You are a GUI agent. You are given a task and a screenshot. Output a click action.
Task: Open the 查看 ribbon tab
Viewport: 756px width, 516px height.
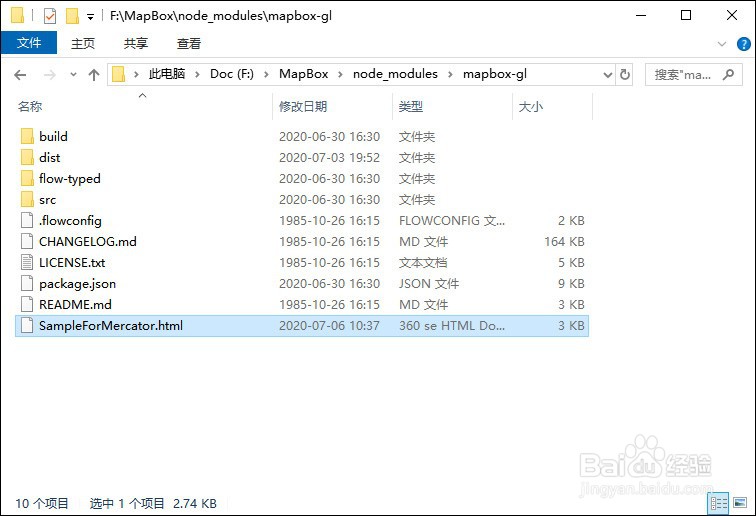coord(189,43)
